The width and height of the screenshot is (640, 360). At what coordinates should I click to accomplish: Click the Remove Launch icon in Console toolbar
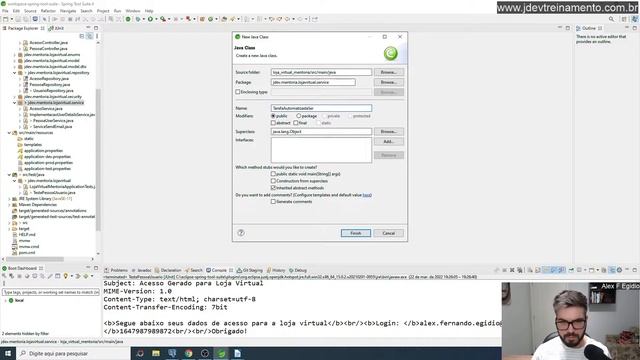tap(512, 270)
